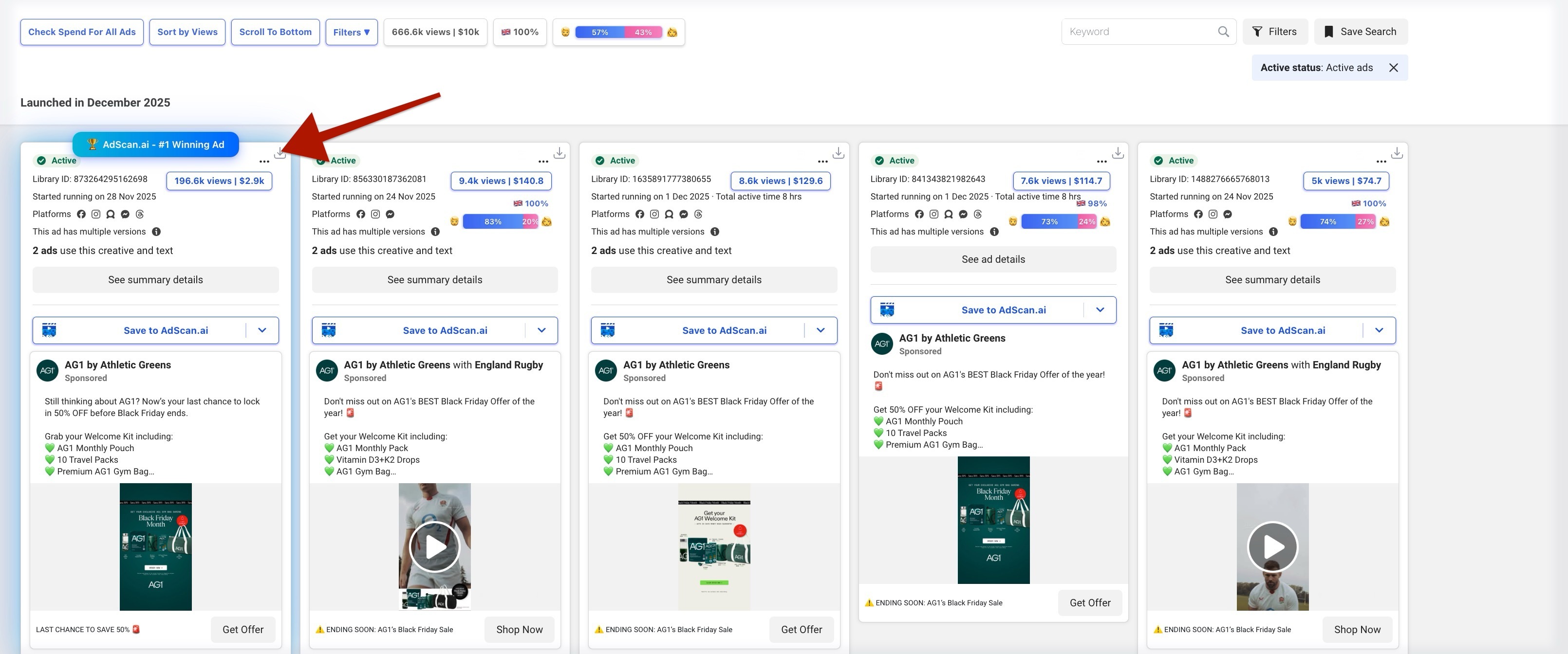Click See summary details on the first ad
This screenshot has height=654, width=1568.
click(x=155, y=279)
